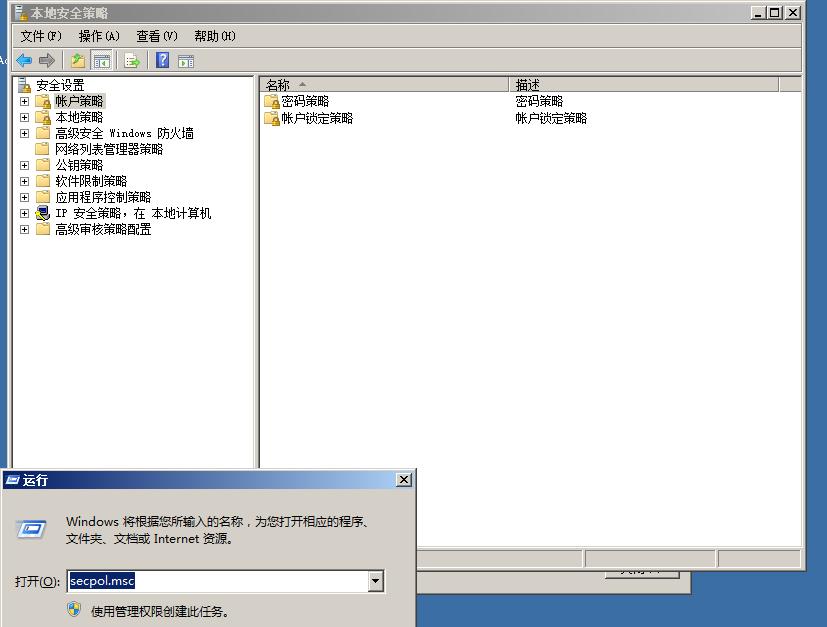Image resolution: width=827 pixels, height=627 pixels.
Task: Click the Help question mark icon
Action: [161, 59]
